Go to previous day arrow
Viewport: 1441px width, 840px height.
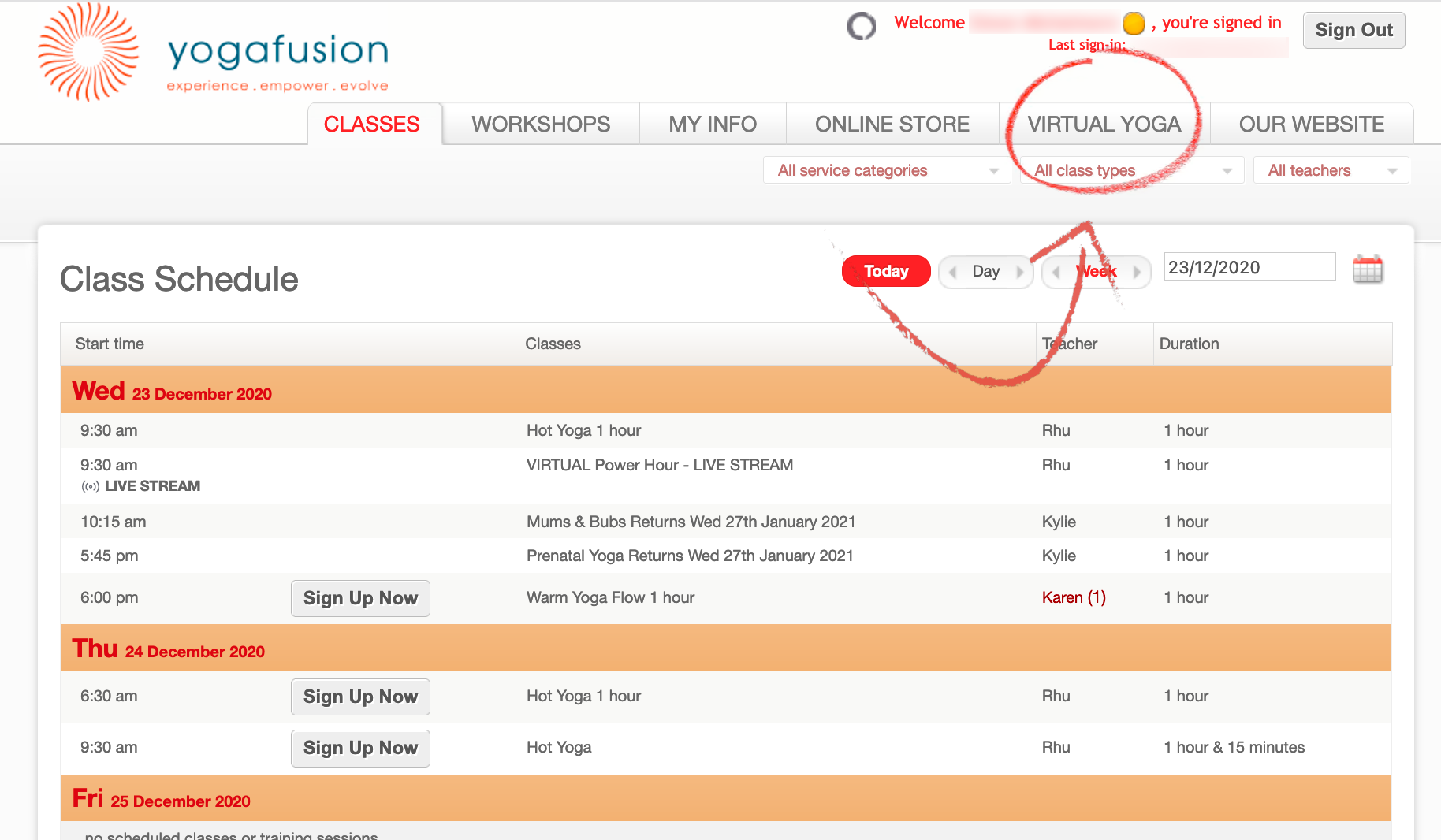click(x=953, y=272)
